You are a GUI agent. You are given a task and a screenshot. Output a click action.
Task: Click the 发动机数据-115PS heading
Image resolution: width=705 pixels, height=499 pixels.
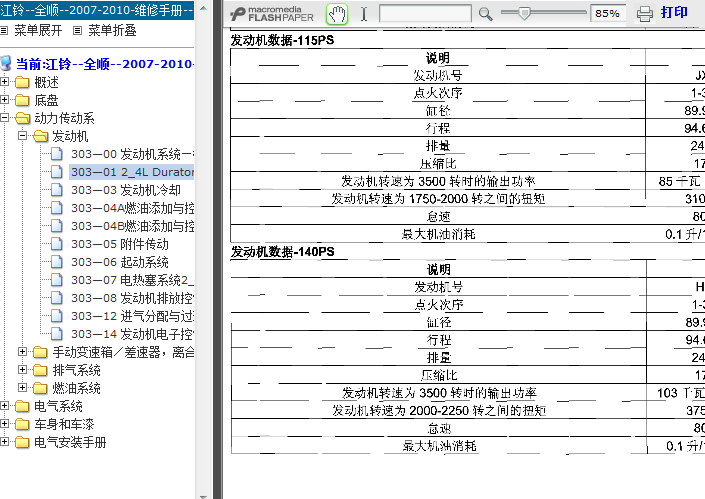click(282, 40)
